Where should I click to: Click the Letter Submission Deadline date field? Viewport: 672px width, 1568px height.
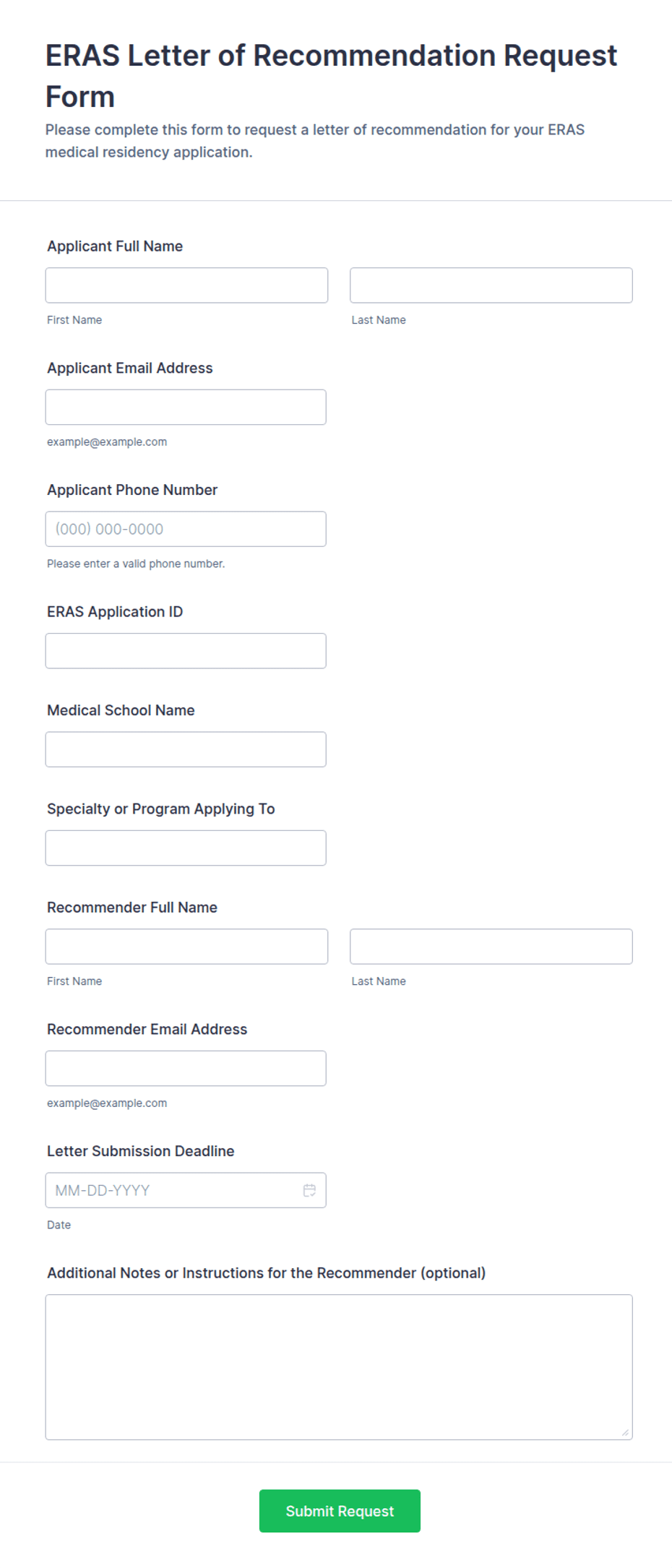(186, 1190)
